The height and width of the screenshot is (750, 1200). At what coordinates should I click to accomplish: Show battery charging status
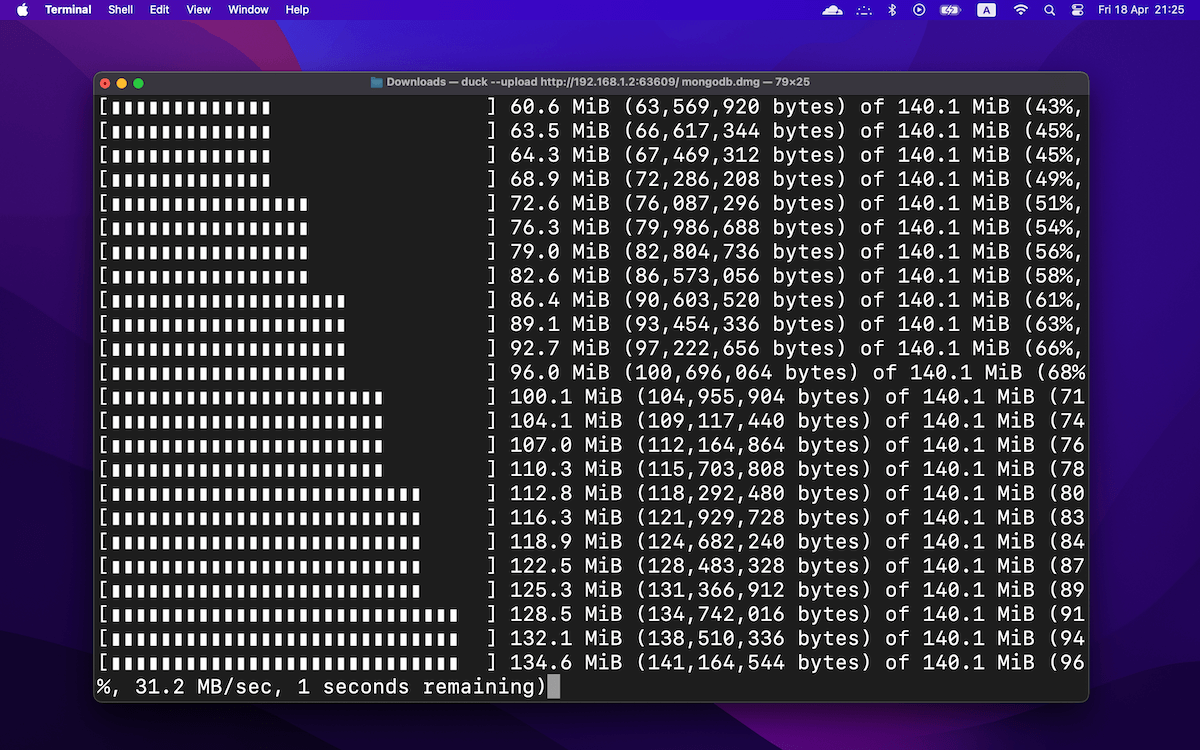click(950, 10)
